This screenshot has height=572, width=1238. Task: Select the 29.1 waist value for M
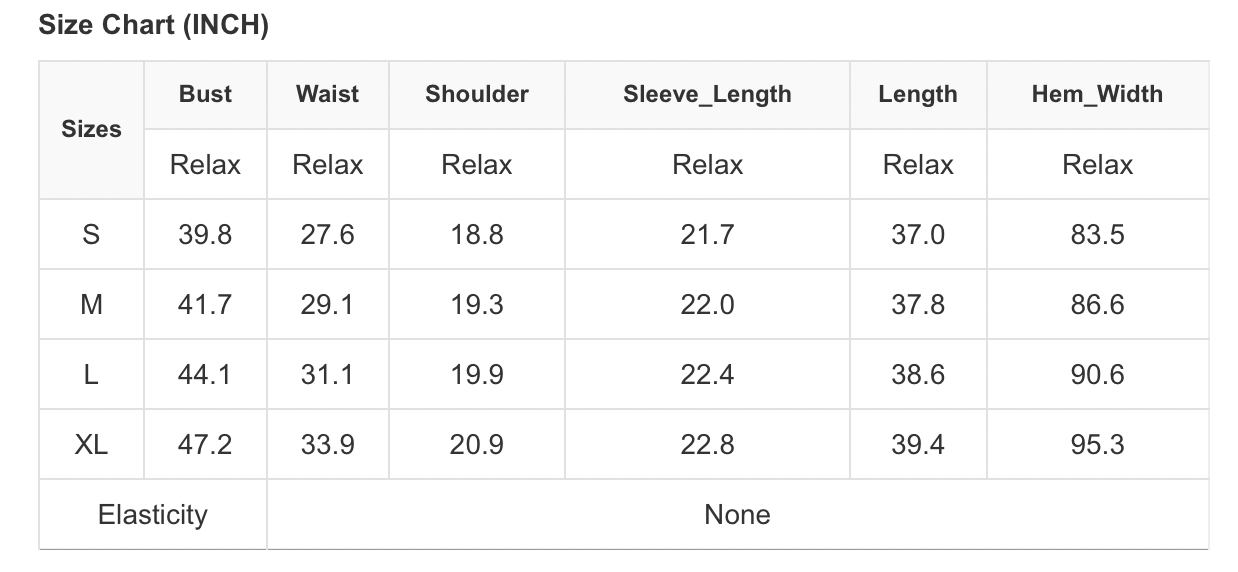(x=327, y=305)
